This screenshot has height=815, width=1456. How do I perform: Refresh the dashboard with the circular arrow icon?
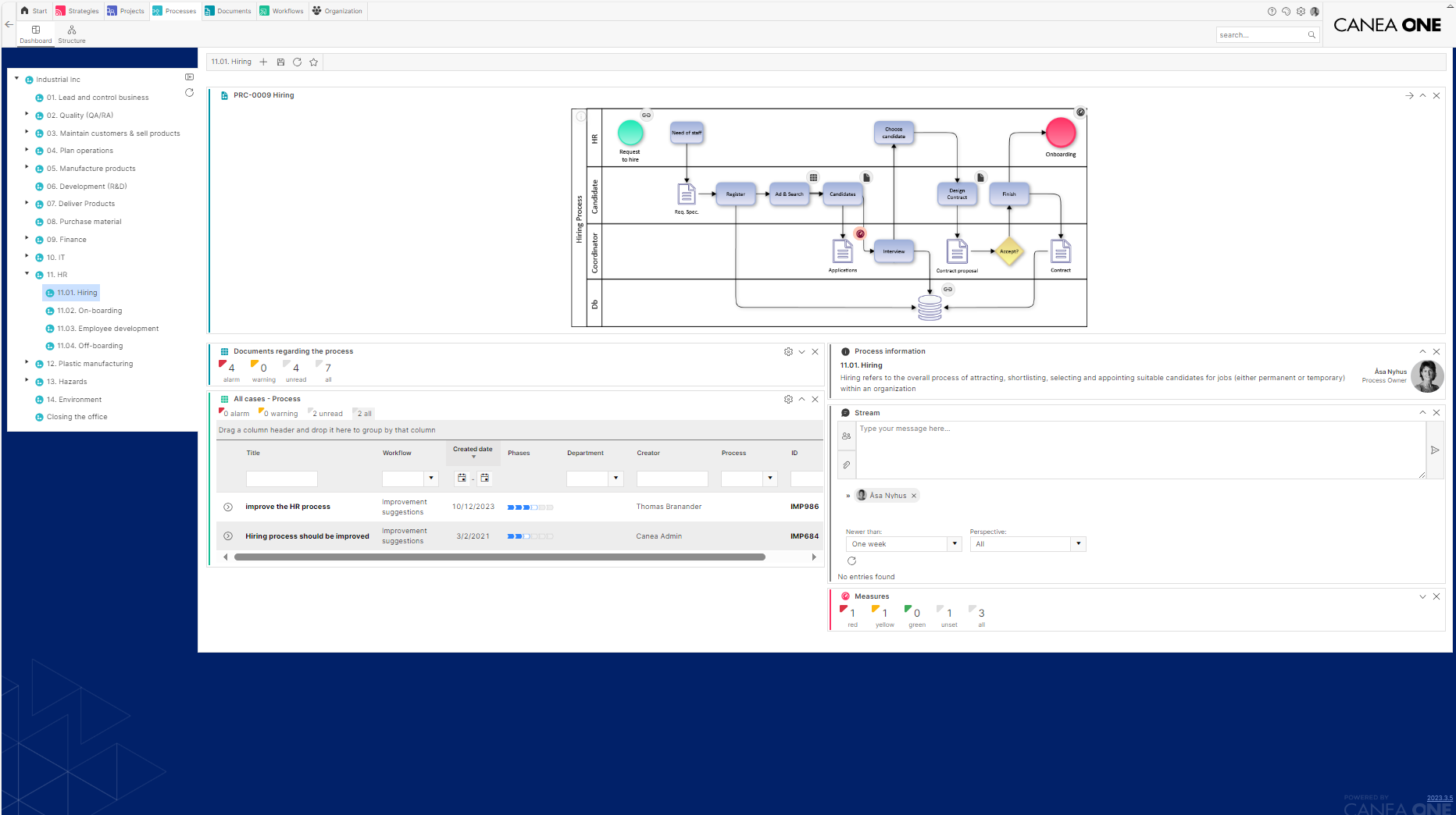297,62
